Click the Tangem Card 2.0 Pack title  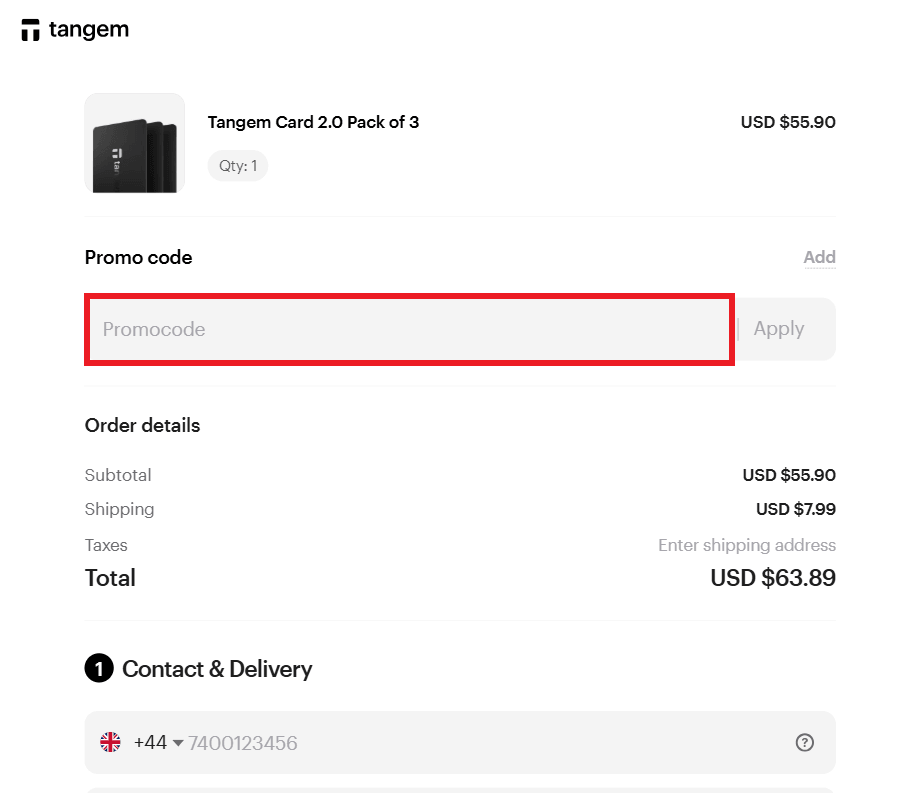(313, 122)
